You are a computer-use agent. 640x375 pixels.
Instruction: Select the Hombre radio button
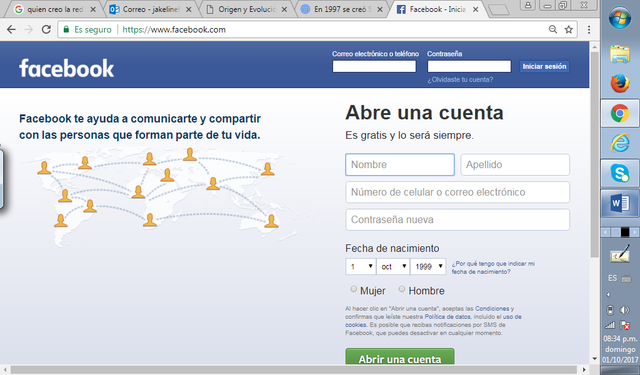click(x=402, y=289)
